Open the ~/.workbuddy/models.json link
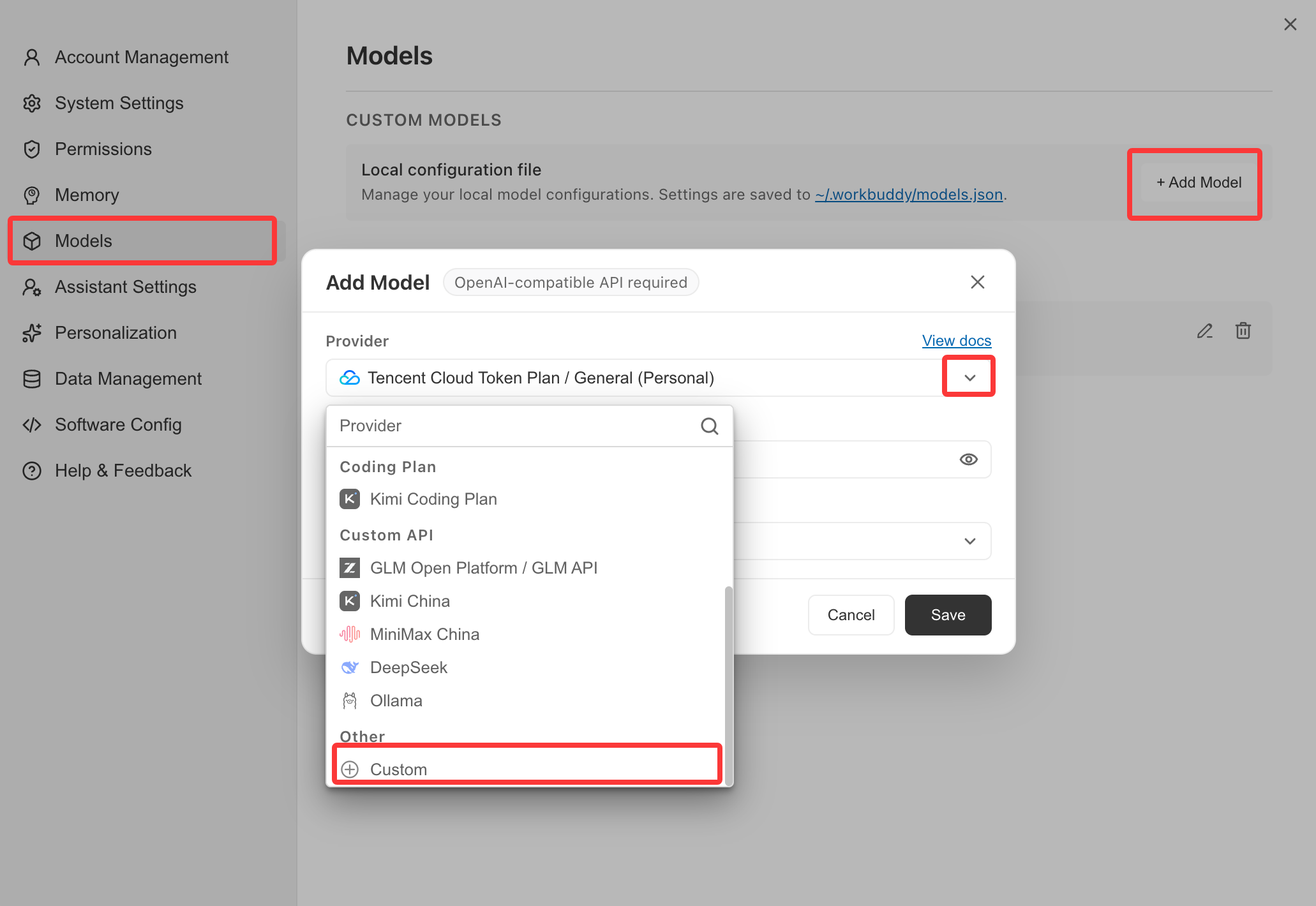The height and width of the screenshot is (906, 1316). click(909, 195)
